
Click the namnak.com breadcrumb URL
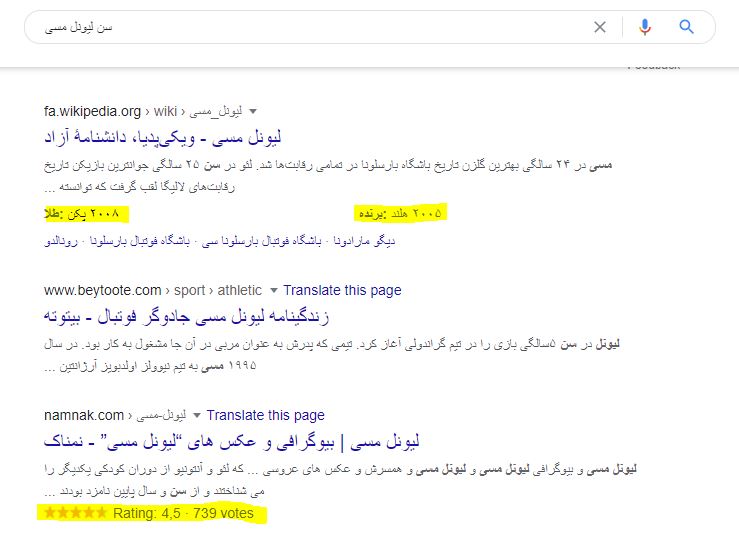click(x=115, y=415)
